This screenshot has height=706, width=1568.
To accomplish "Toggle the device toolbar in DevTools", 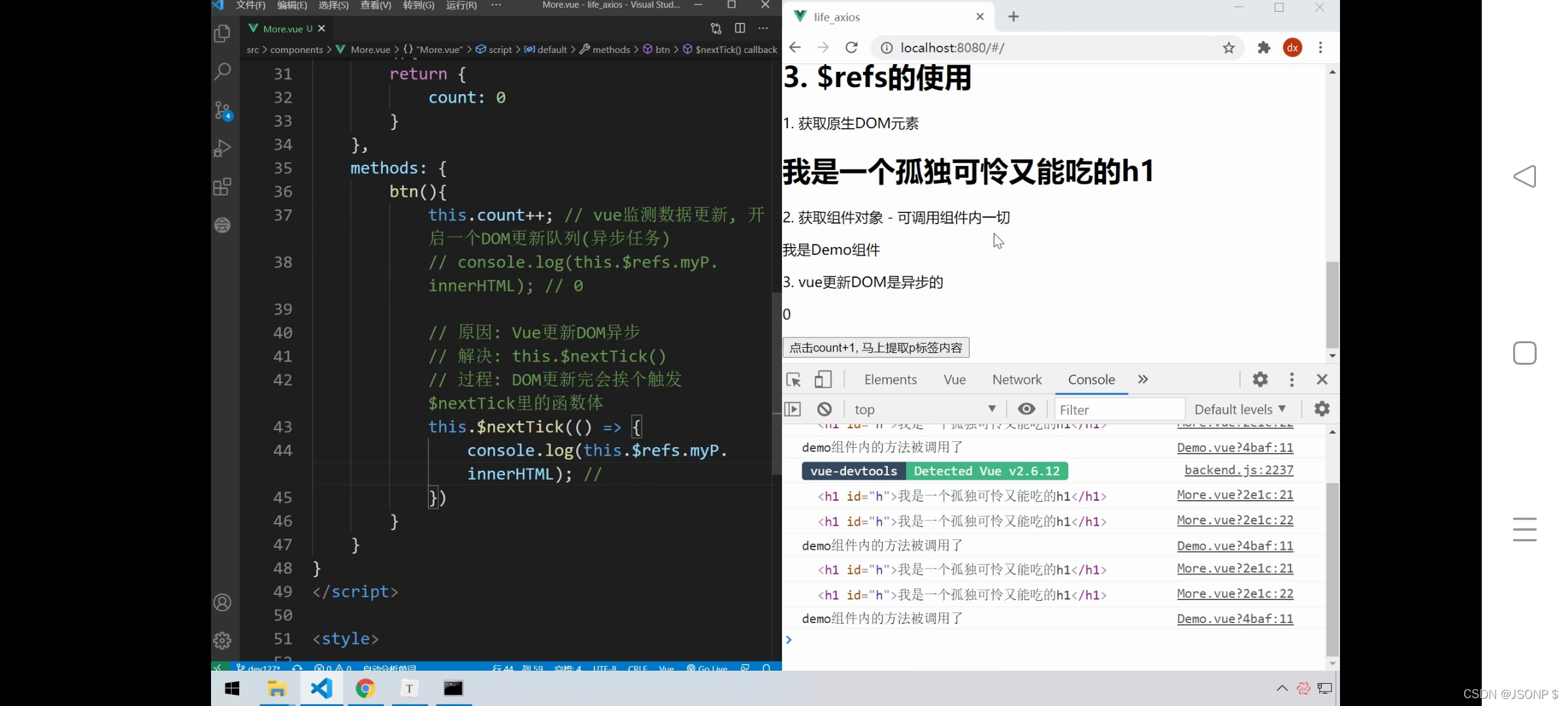I will (x=823, y=380).
